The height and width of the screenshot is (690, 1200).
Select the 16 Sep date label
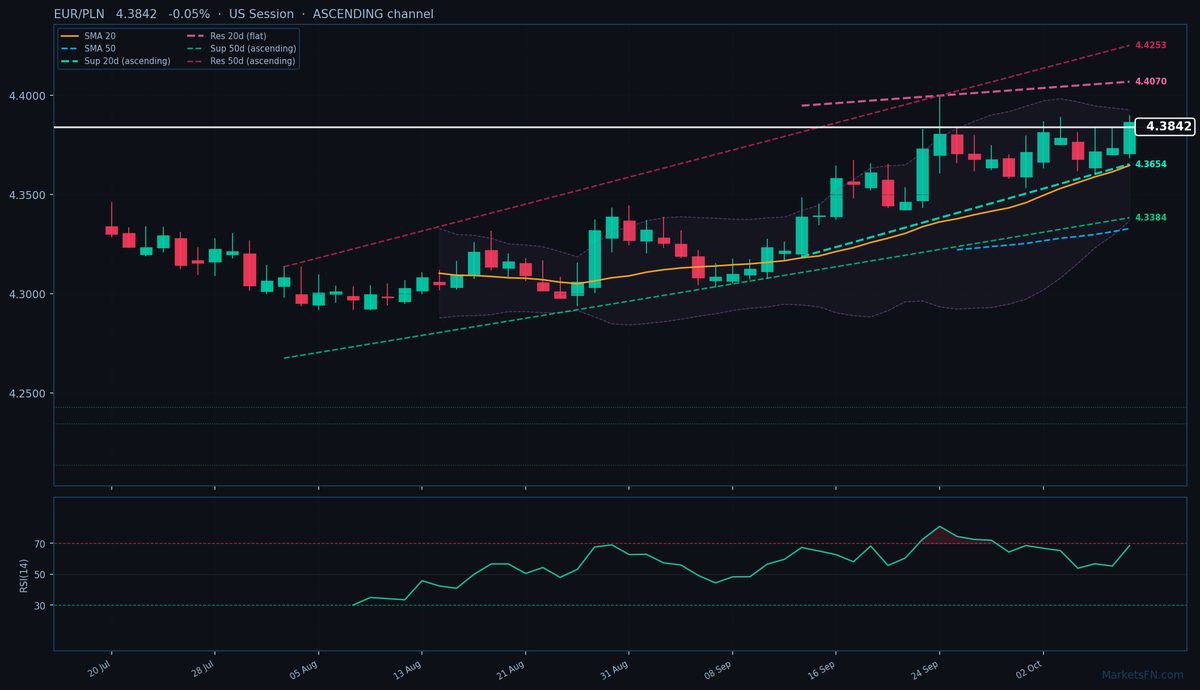coord(822,670)
